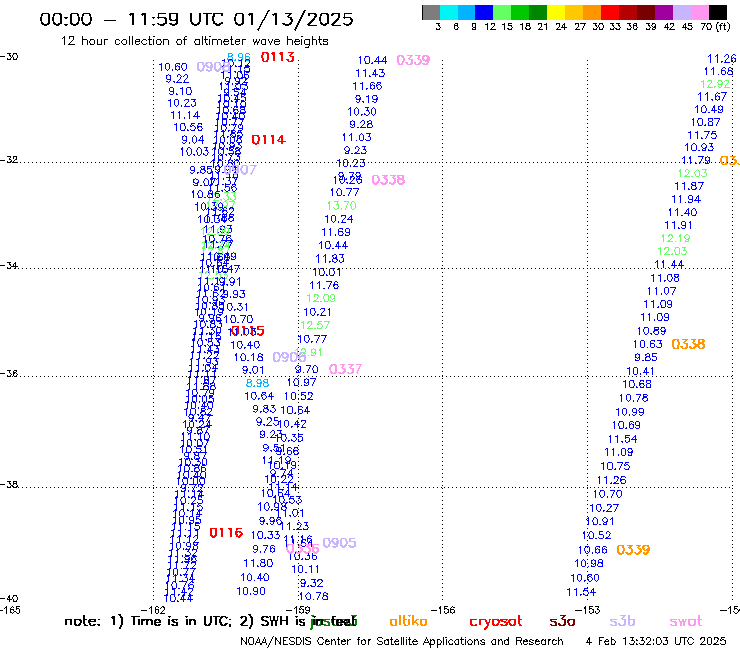Click the '-162' longitude axis label
This screenshot has height=650, width=740.
153,610
